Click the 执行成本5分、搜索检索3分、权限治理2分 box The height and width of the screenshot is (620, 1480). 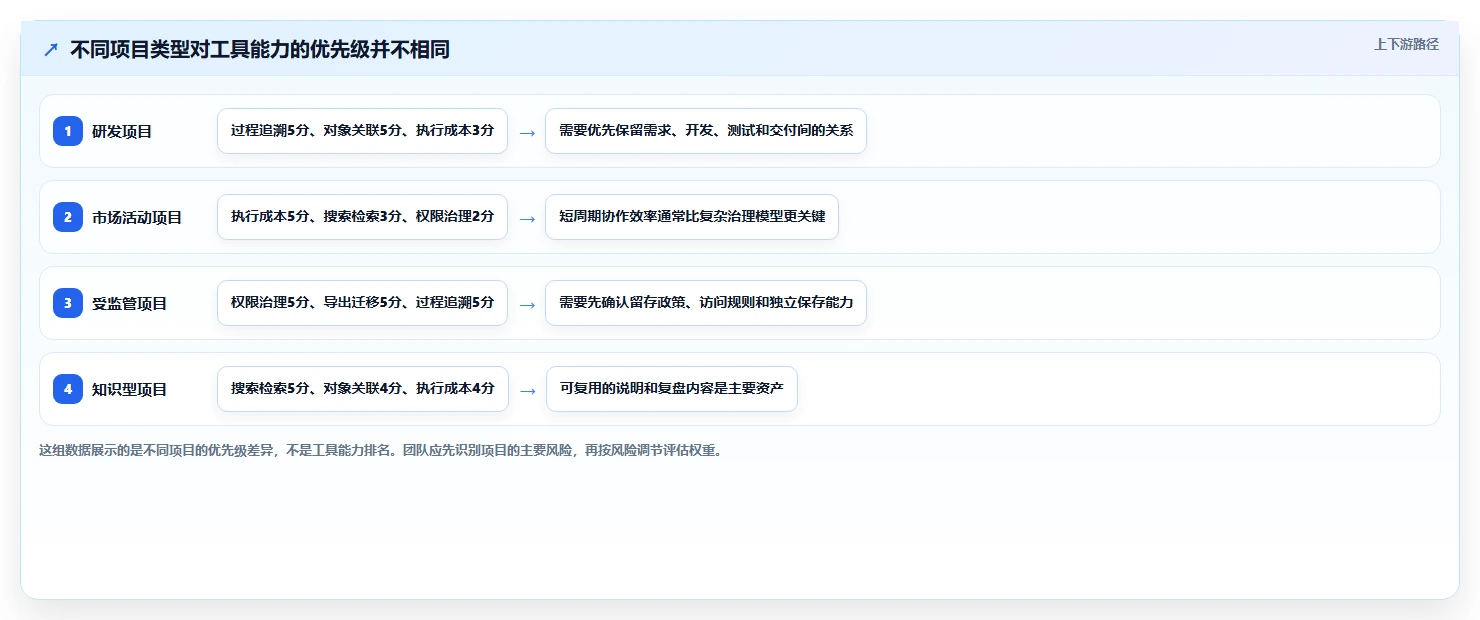coord(362,217)
